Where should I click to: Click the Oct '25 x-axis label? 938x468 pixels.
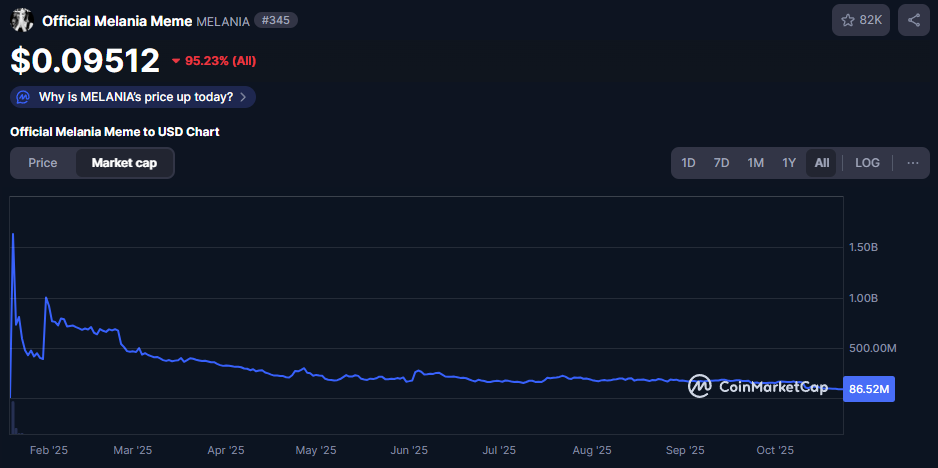click(x=775, y=450)
